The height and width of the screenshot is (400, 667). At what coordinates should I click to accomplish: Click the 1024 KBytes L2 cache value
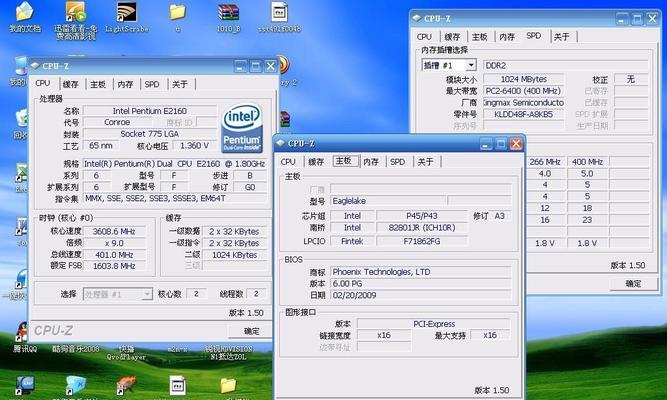pos(234,255)
